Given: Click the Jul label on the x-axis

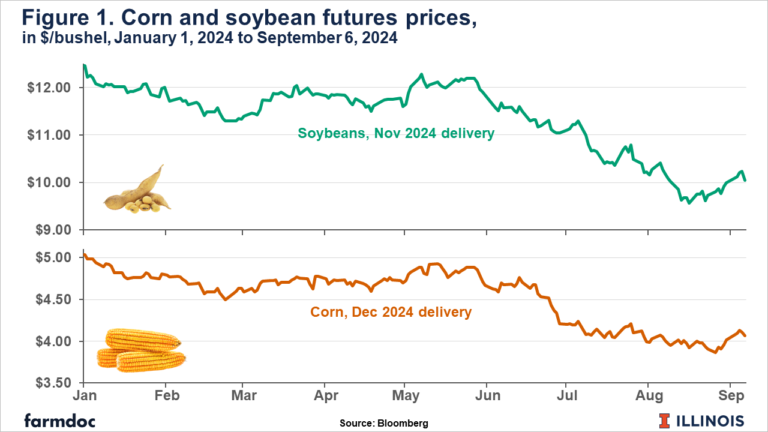Looking at the screenshot, I should tap(565, 396).
